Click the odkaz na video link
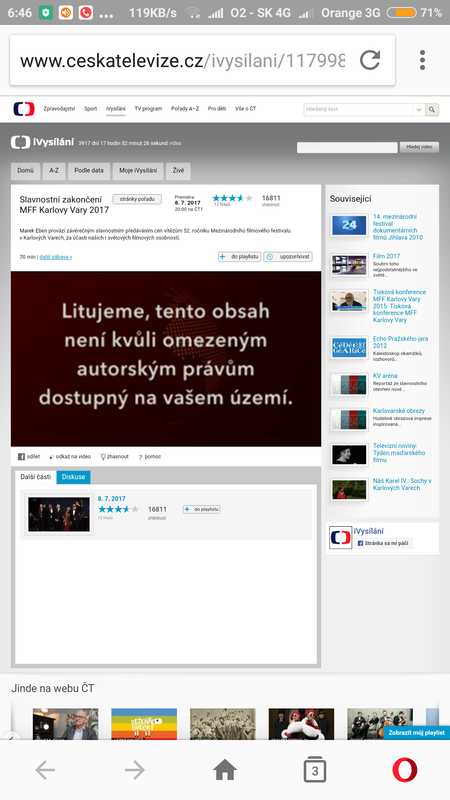 click(x=70, y=457)
